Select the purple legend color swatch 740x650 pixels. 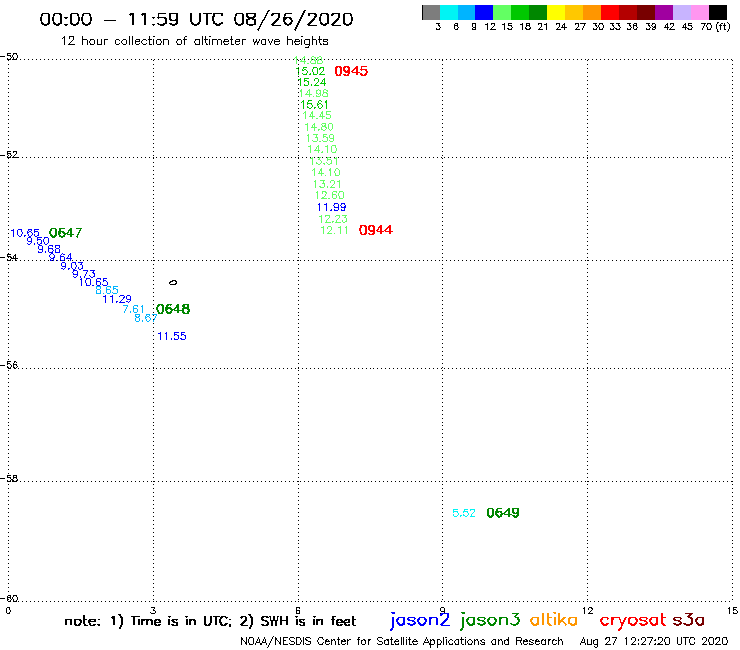click(x=664, y=12)
